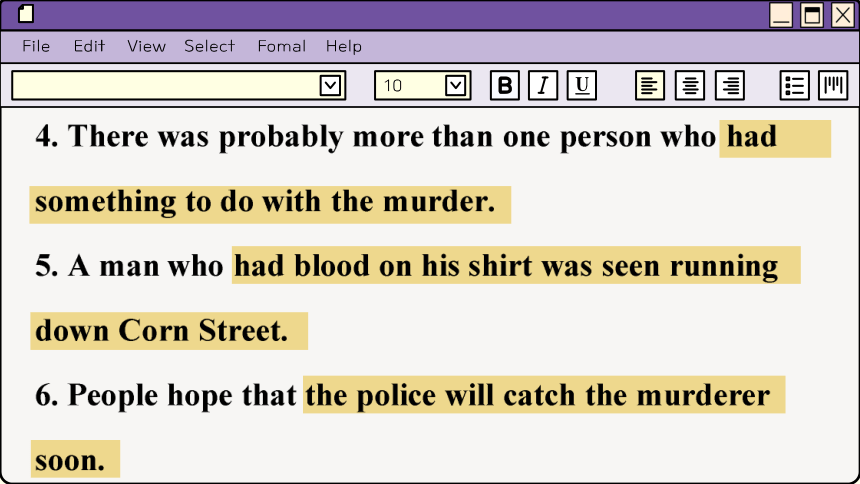Click the column layout icon
Screen dimensions: 860x484
point(833,85)
